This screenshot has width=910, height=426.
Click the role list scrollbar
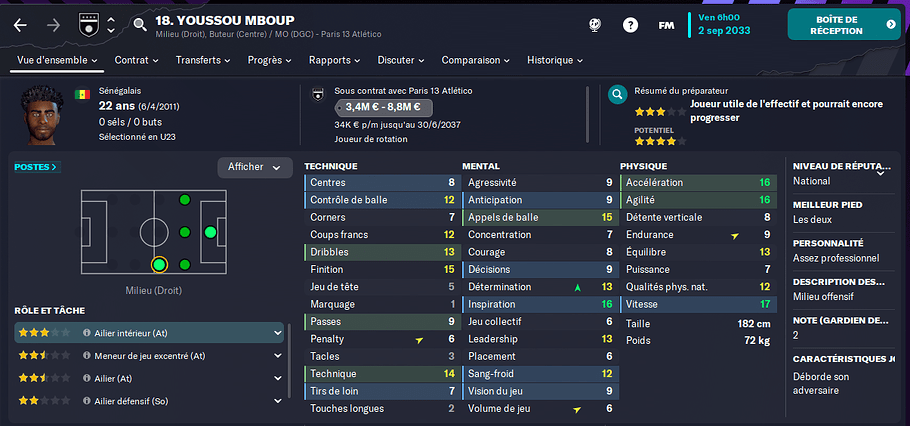[289, 360]
